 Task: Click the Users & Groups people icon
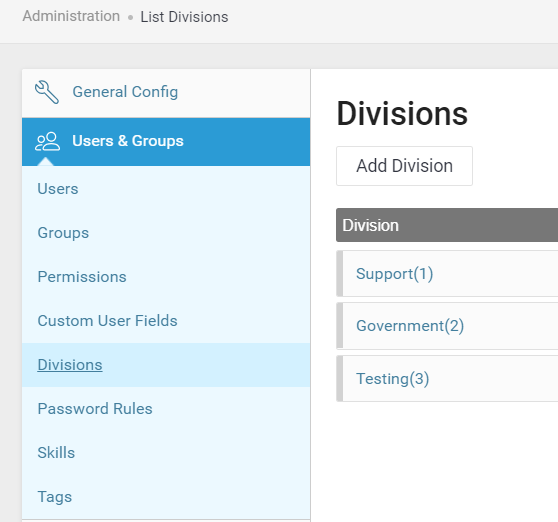tap(47, 142)
